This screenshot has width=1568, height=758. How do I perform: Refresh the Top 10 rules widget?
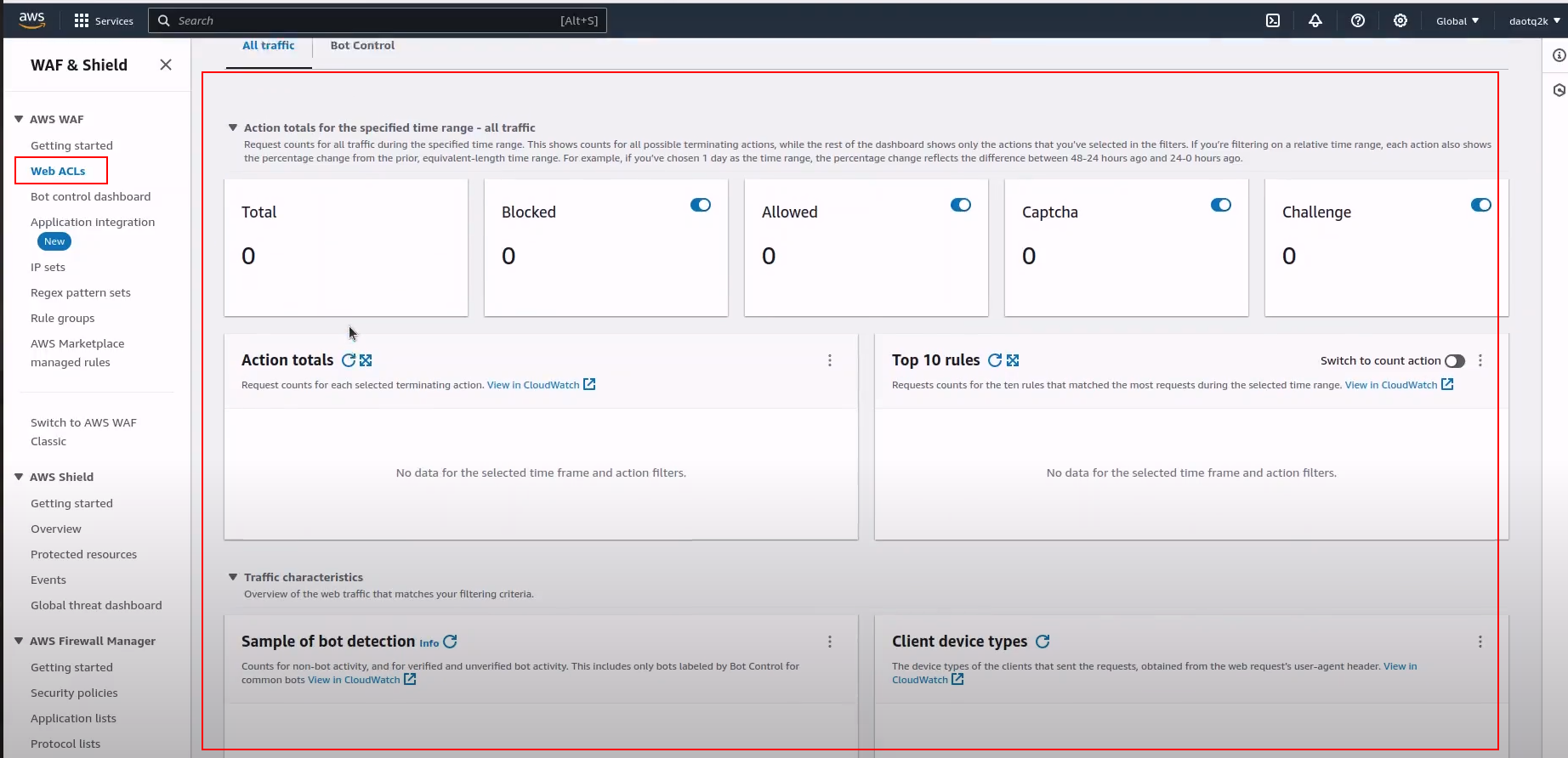click(x=995, y=360)
